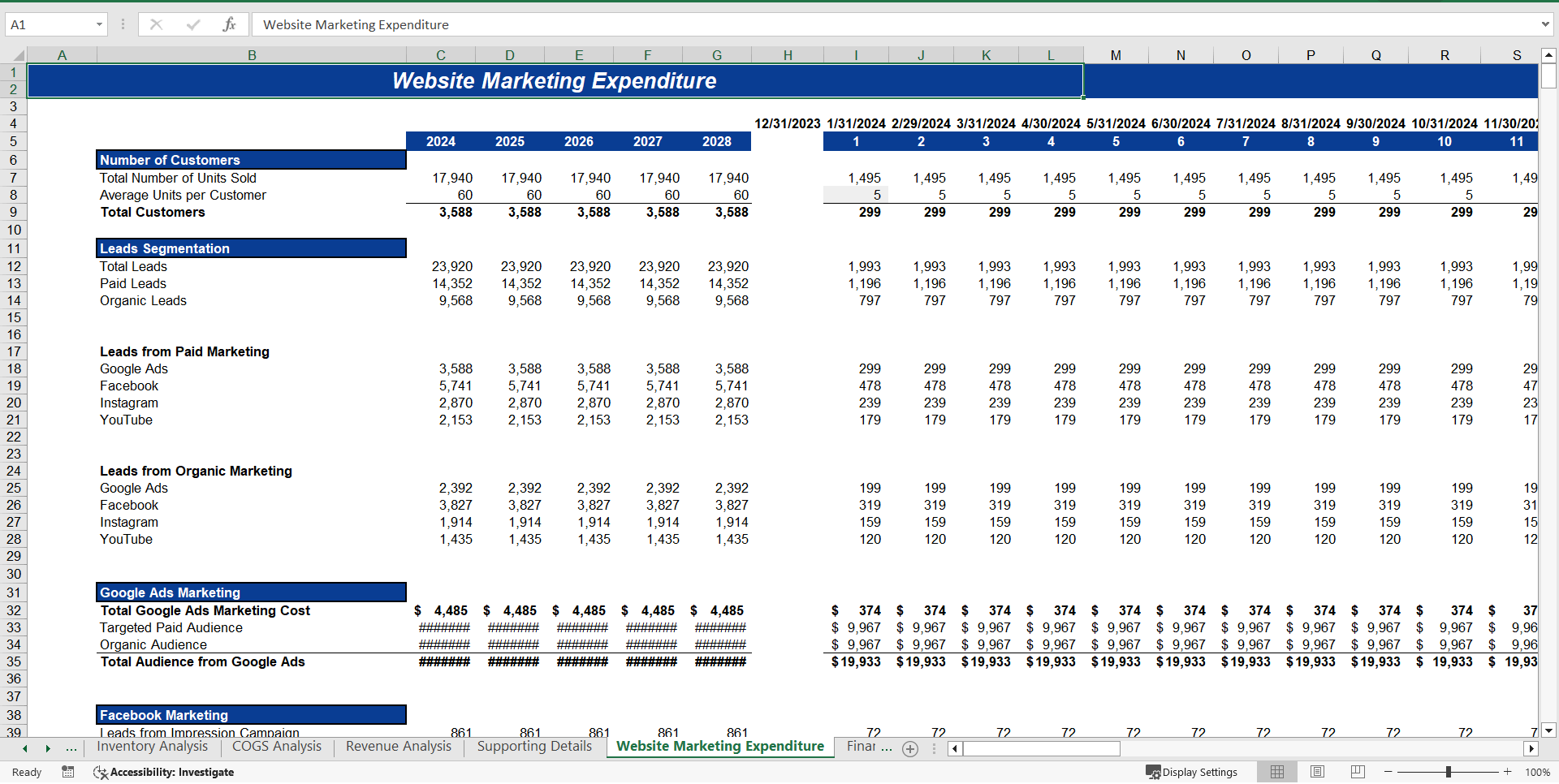Click the 2028 year header cell
The image size is (1559, 784).
717,141
